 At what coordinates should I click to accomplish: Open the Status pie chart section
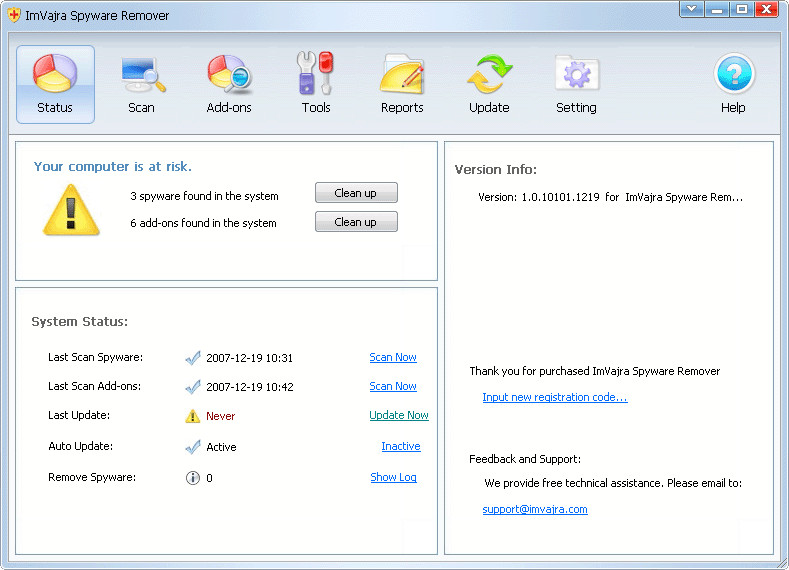coord(55,84)
